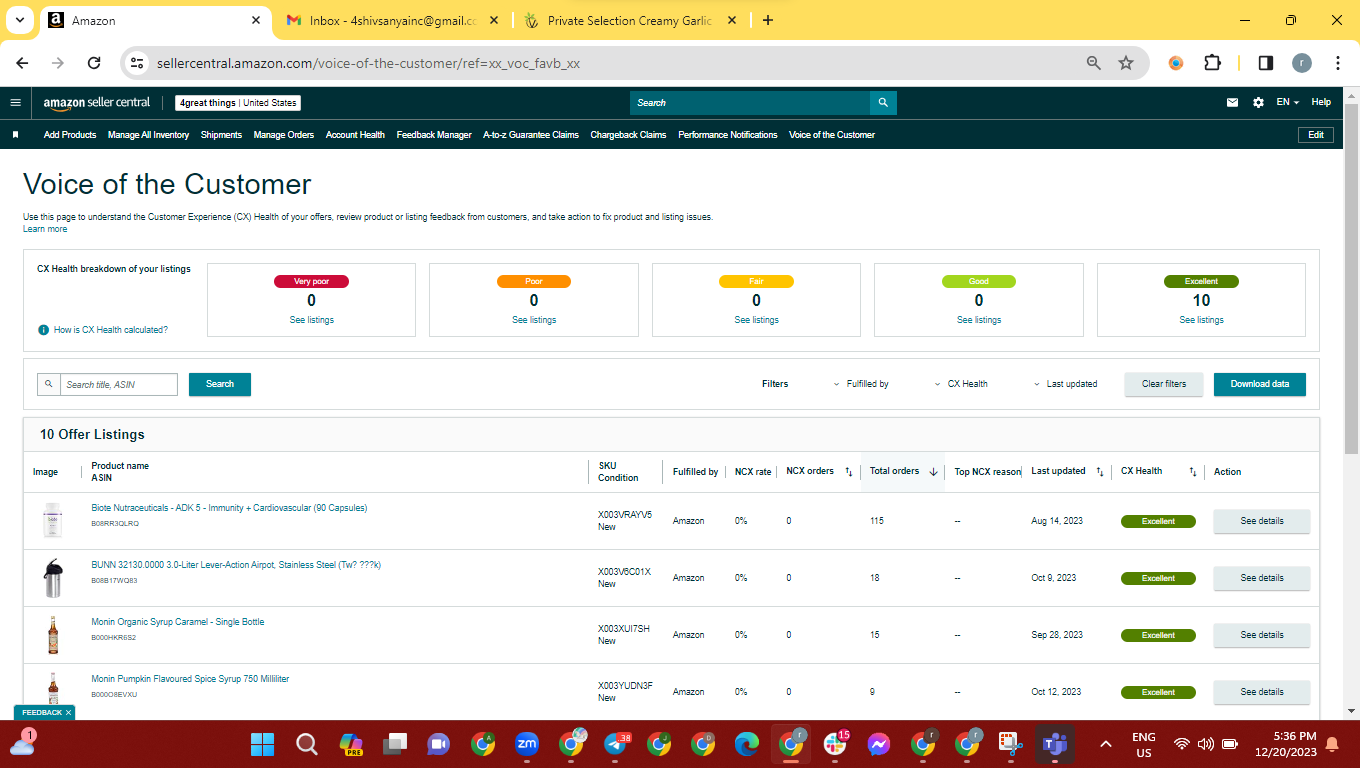Image resolution: width=1360 pixels, height=768 pixels.
Task: Switch to the Private Selection Creamy Garlic tab
Action: coord(630,20)
